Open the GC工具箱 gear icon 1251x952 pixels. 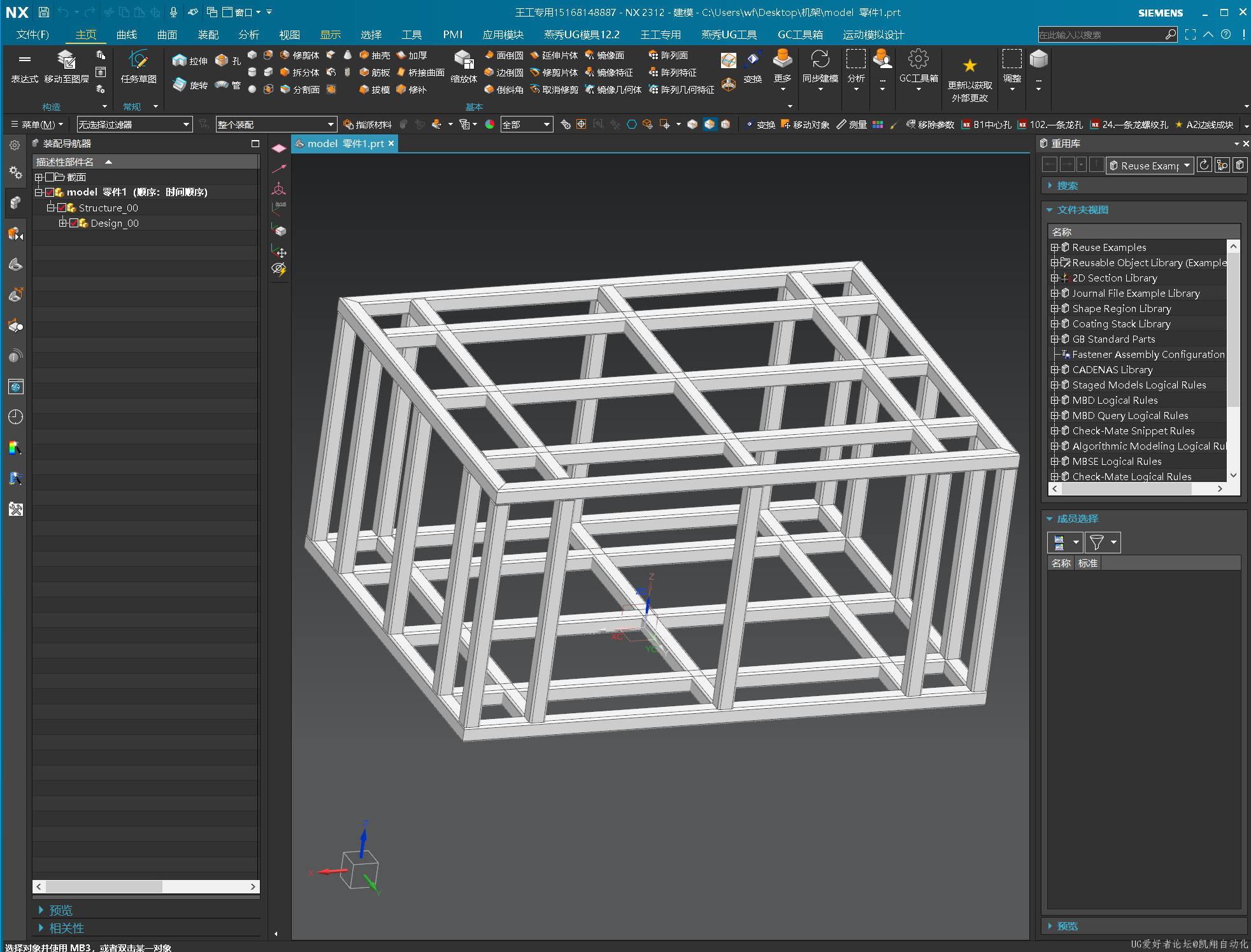[919, 67]
